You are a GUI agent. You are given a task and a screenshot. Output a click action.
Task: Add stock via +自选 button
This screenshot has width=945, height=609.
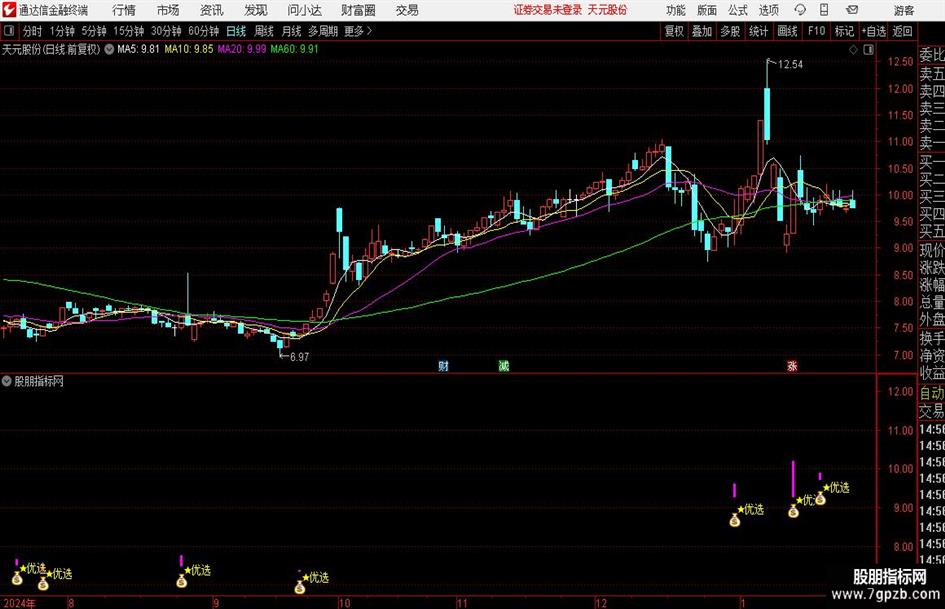(x=874, y=31)
